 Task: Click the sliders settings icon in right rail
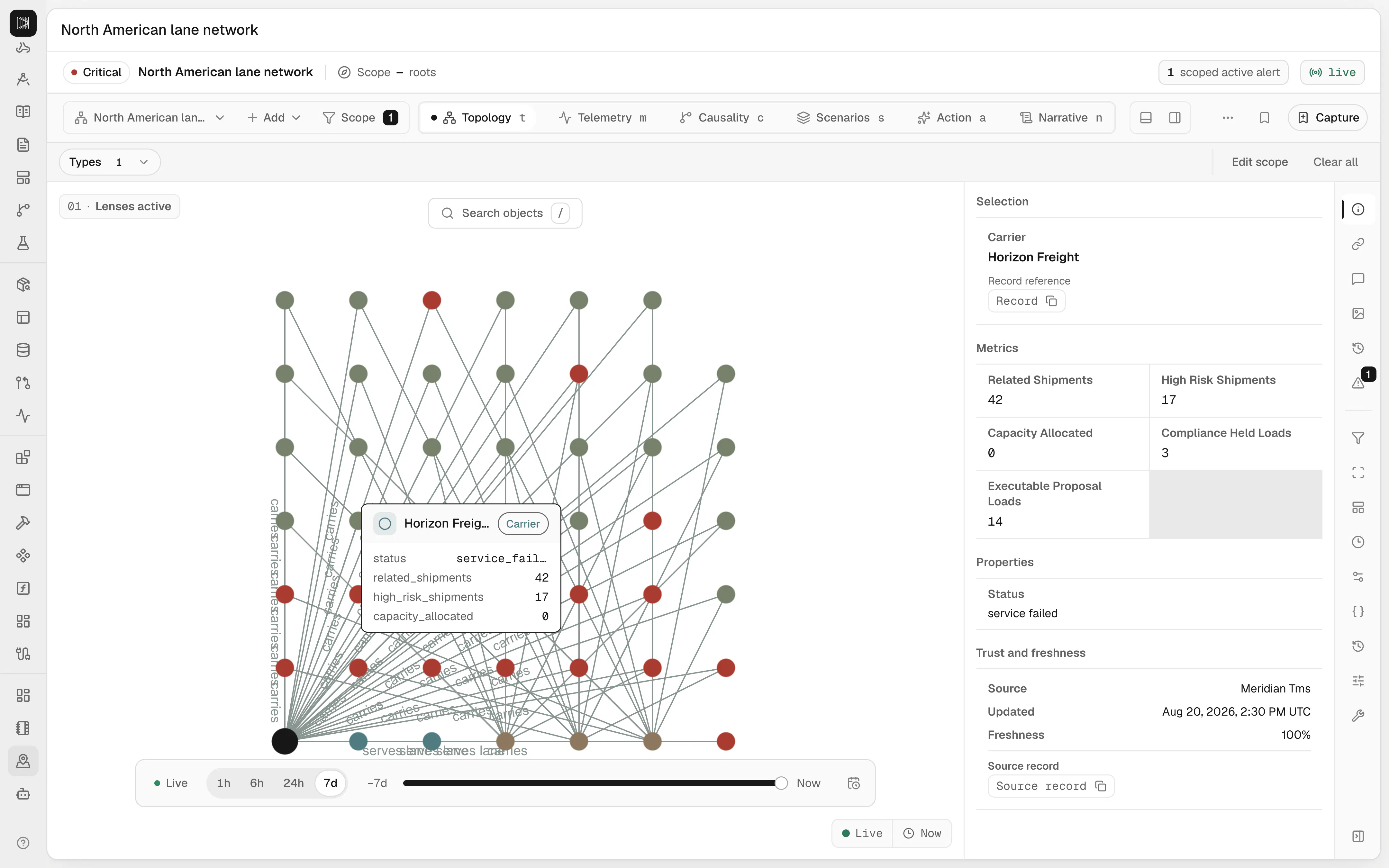[x=1357, y=681]
